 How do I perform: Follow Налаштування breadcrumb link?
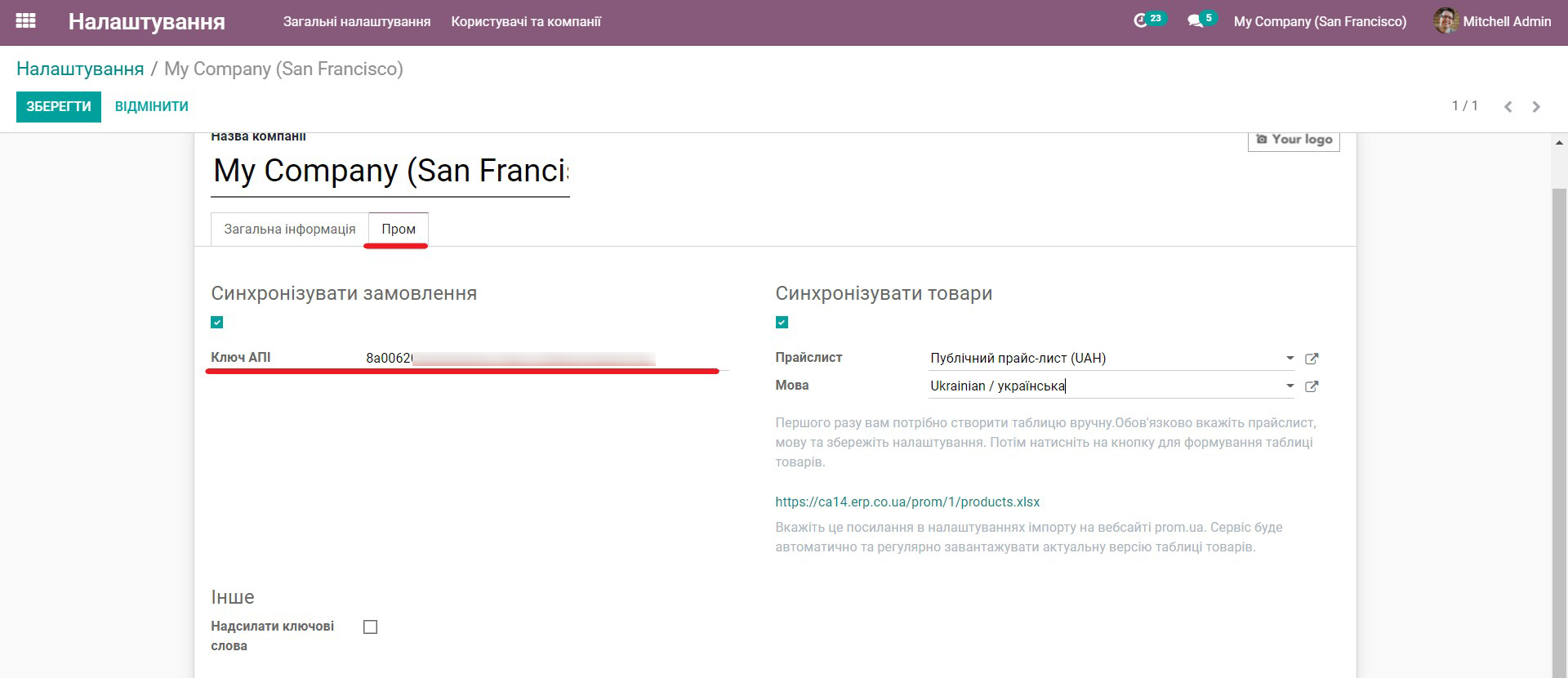(x=80, y=69)
